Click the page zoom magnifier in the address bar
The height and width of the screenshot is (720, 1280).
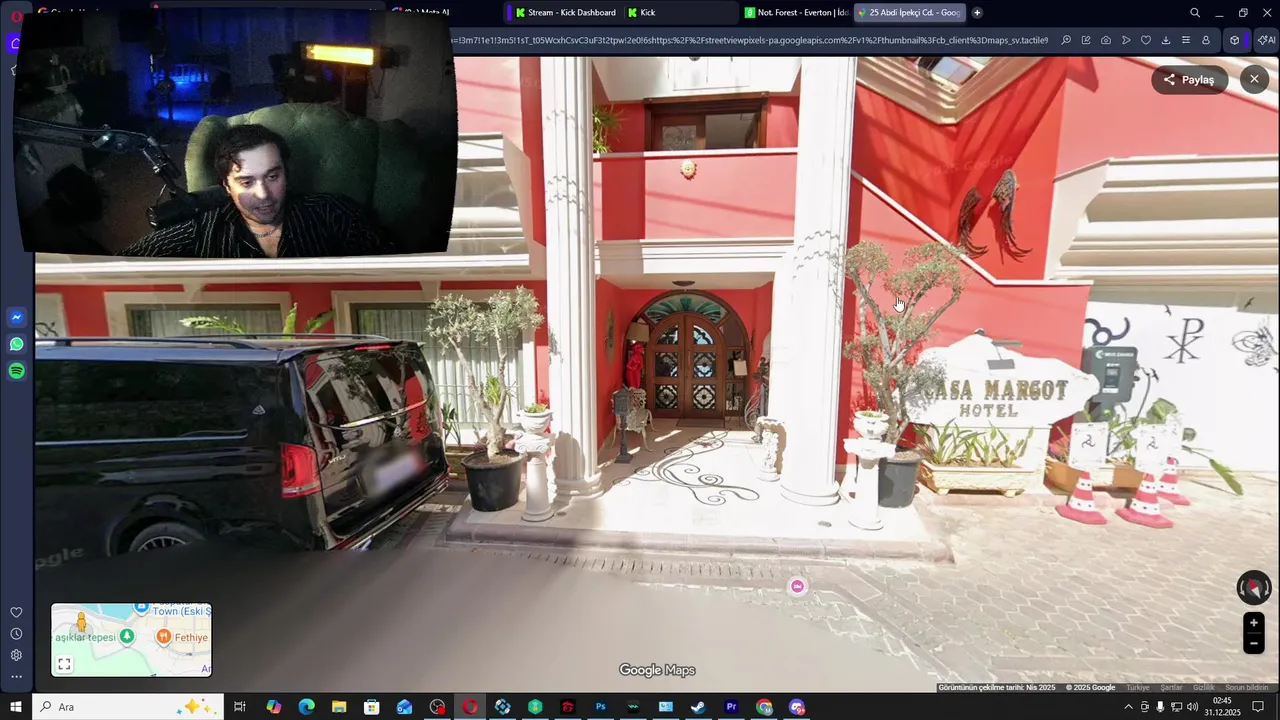pyautogui.click(x=1066, y=41)
